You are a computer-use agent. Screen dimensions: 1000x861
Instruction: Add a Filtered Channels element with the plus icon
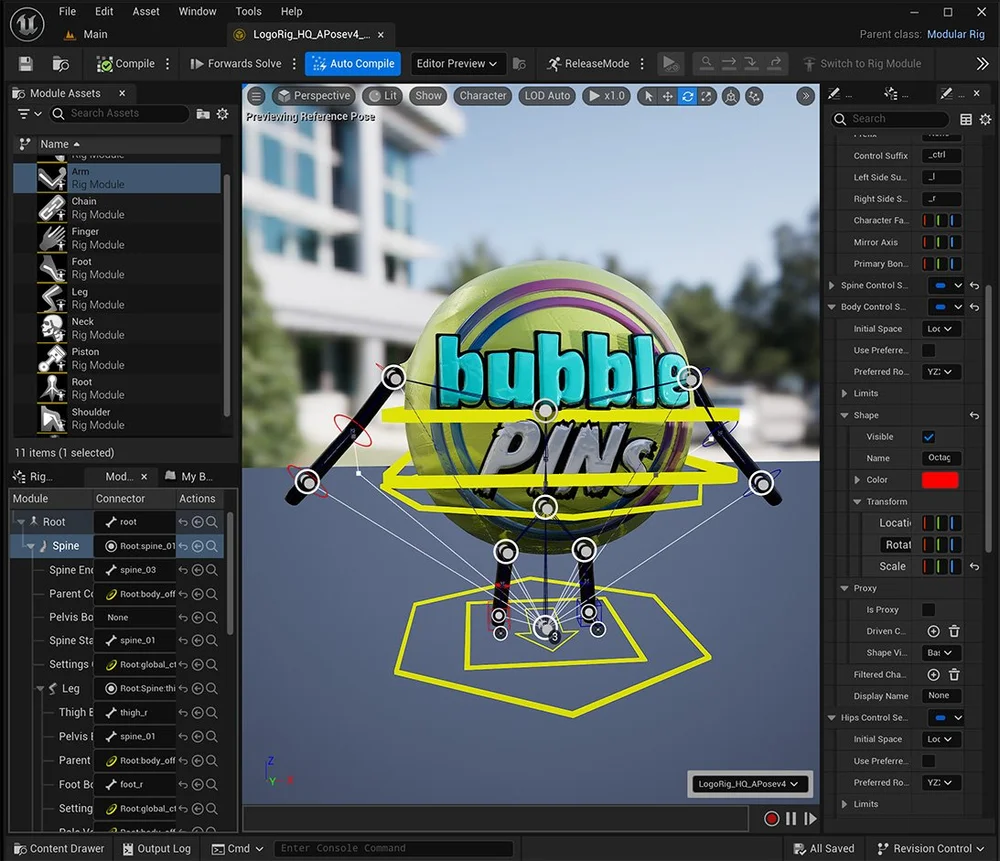(933, 674)
